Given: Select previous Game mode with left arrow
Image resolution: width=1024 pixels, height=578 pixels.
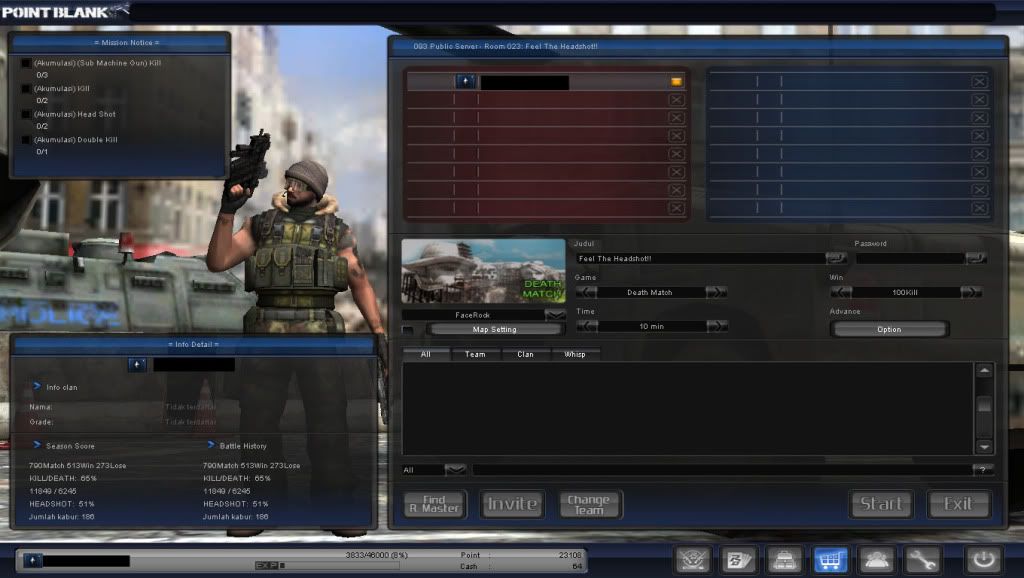Looking at the screenshot, I should pyautogui.click(x=586, y=292).
